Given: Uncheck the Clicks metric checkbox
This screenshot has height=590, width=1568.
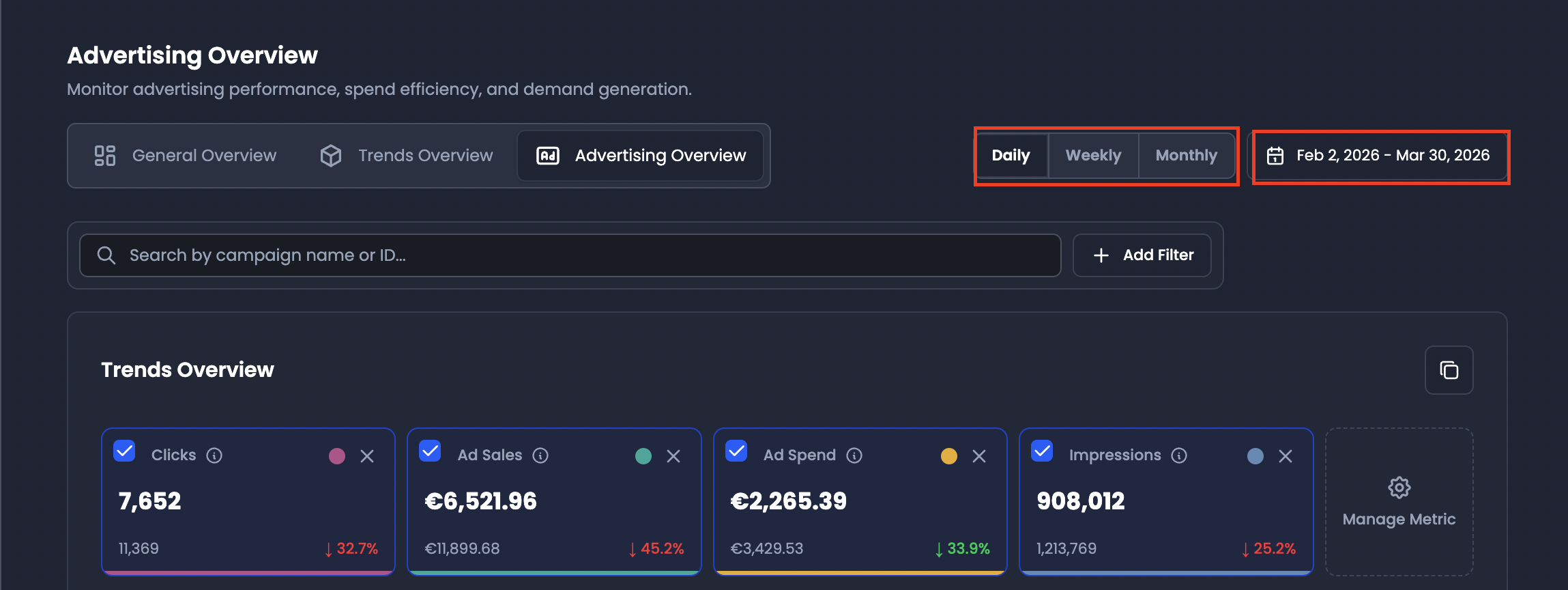Looking at the screenshot, I should point(124,451).
